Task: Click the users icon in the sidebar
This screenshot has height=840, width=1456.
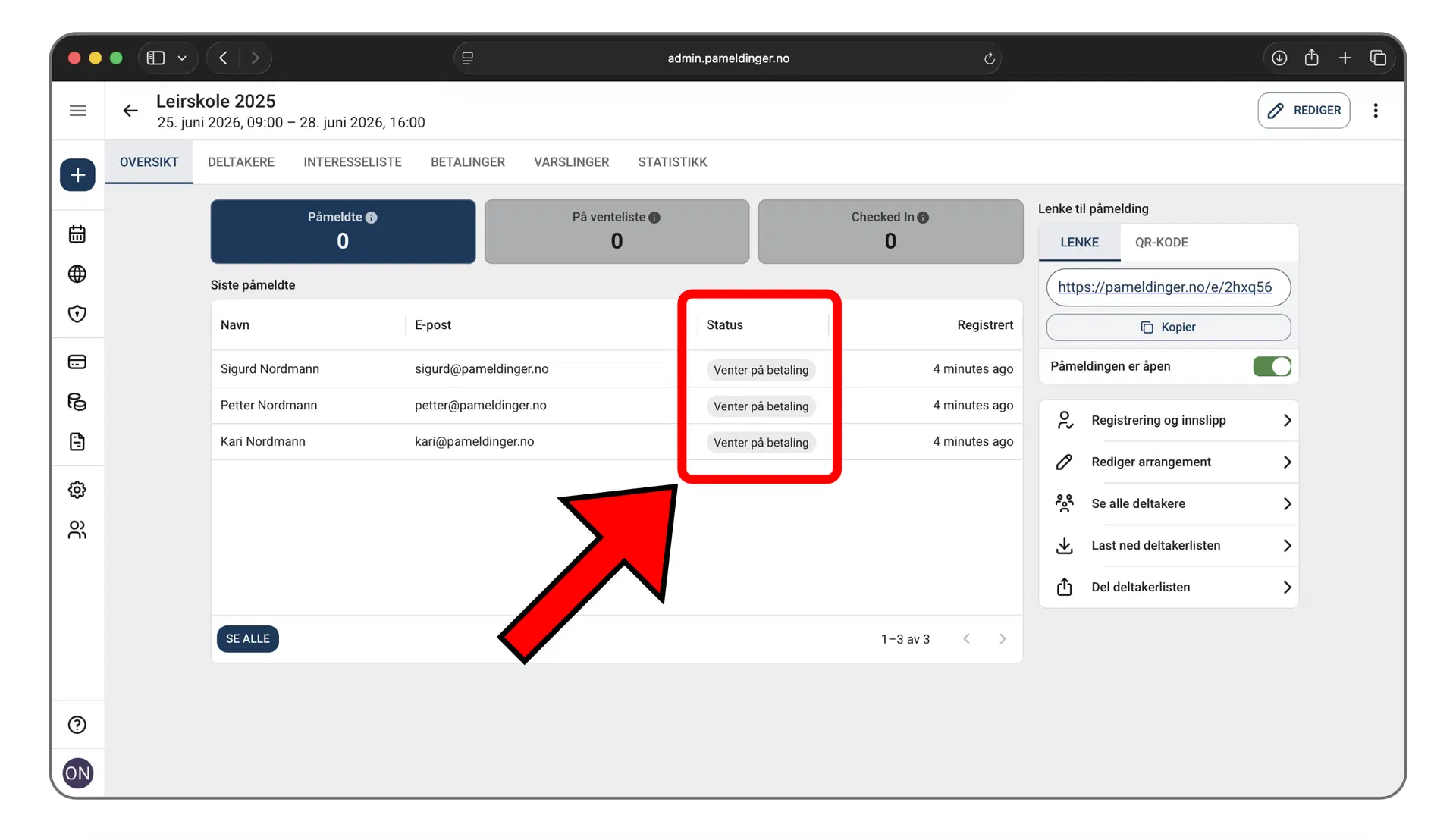Action: tap(77, 530)
